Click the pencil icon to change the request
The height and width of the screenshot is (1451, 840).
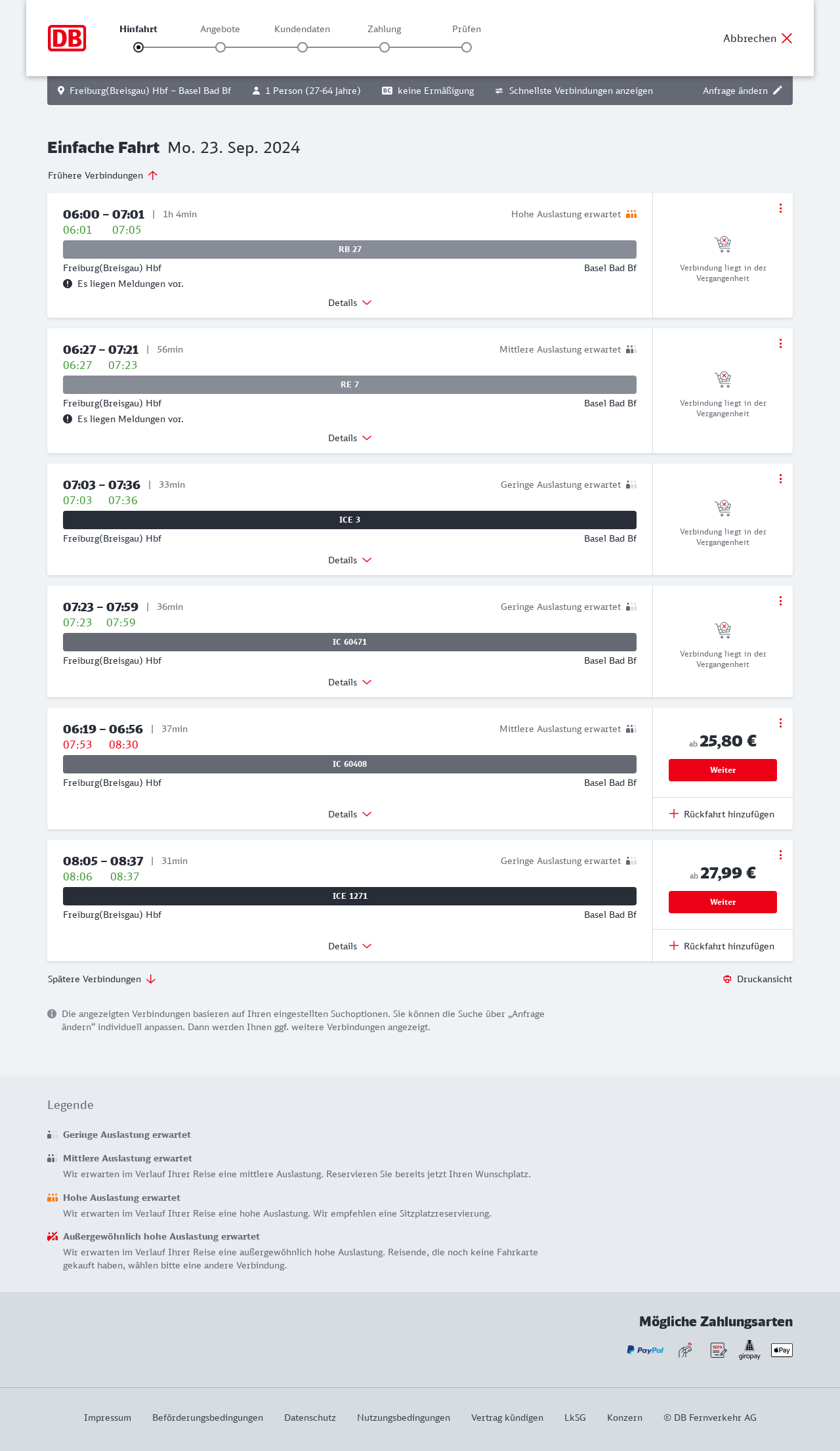click(778, 91)
